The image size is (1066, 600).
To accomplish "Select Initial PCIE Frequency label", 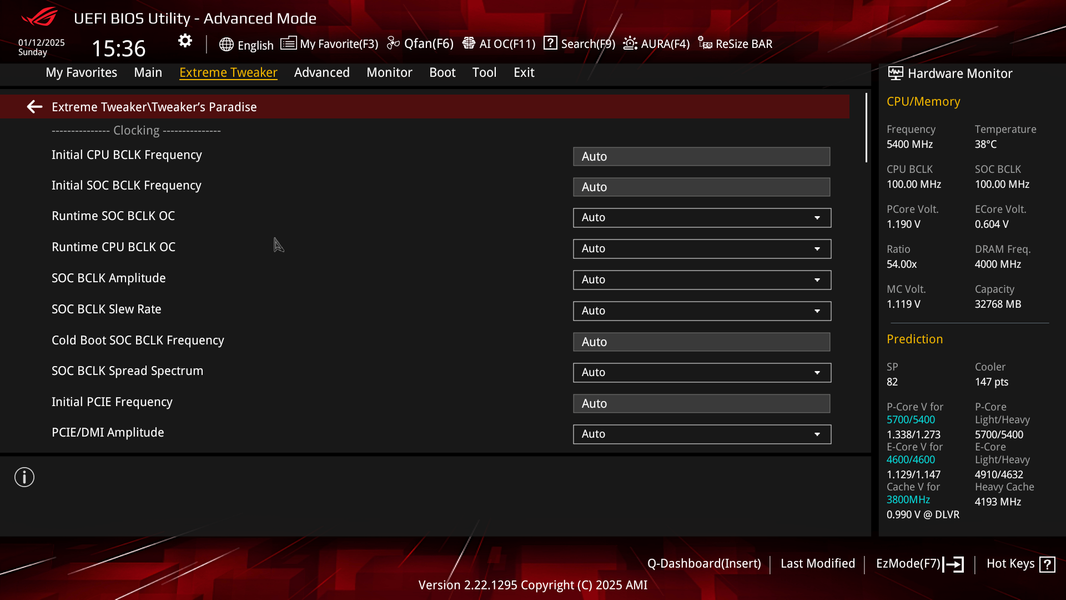I will (112, 402).
